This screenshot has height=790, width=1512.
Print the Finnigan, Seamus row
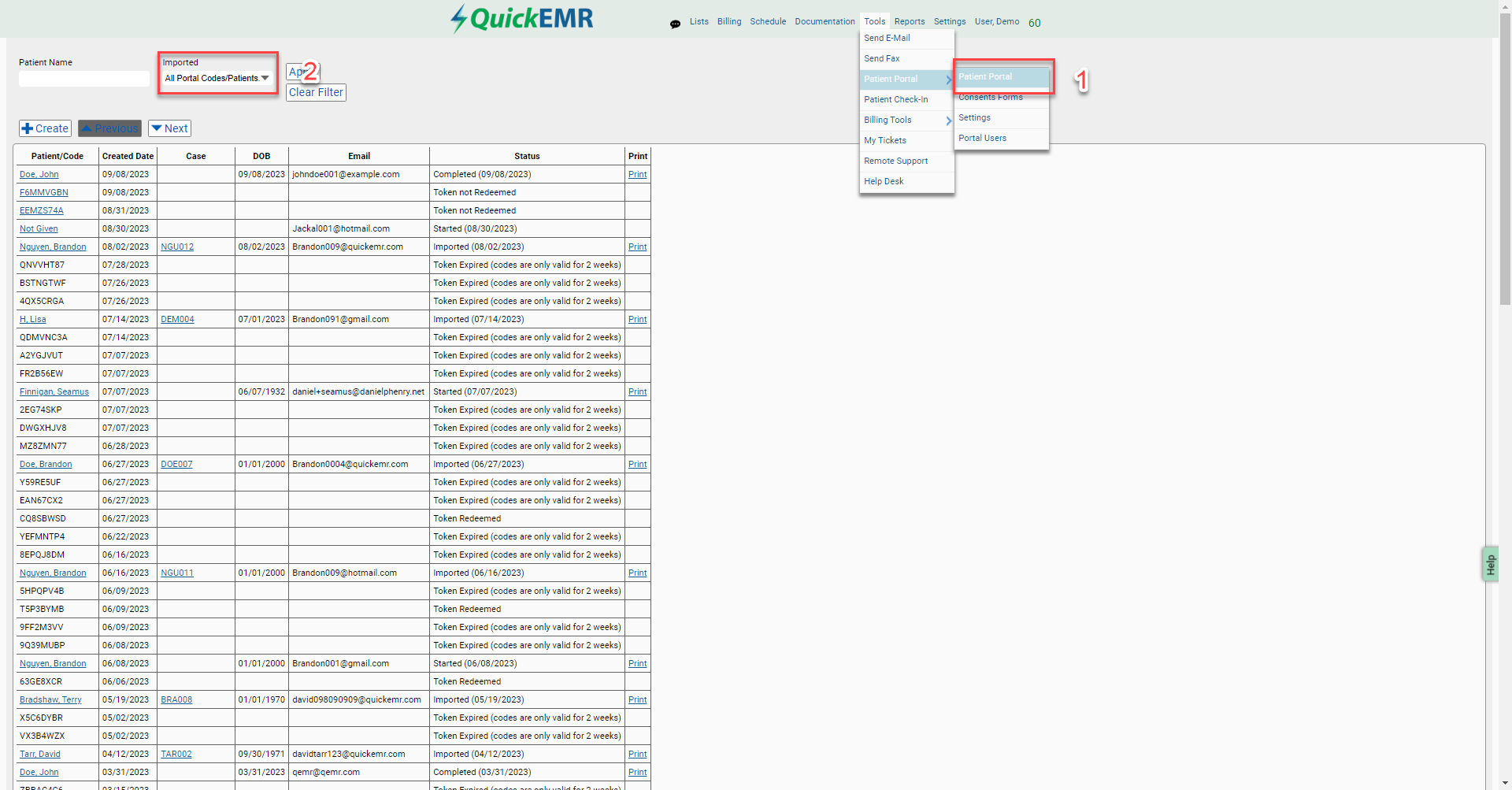pyautogui.click(x=638, y=391)
